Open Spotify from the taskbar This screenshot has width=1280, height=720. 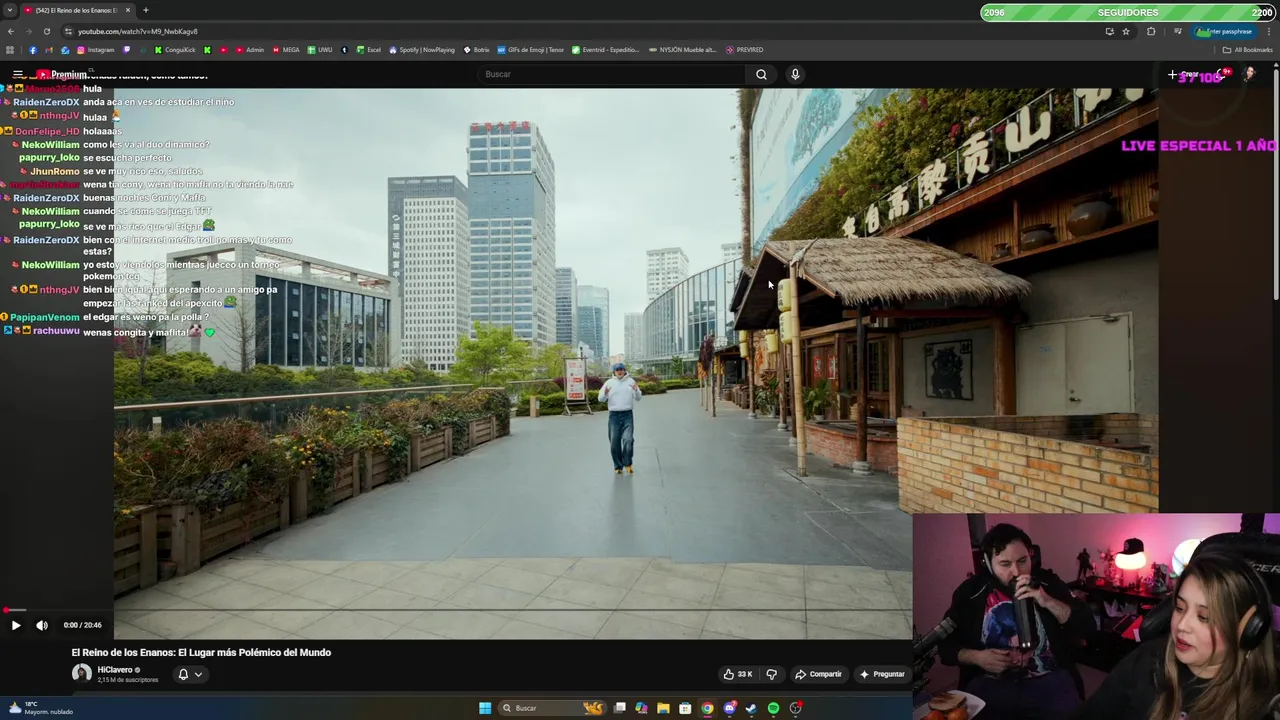[x=773, y=708]
